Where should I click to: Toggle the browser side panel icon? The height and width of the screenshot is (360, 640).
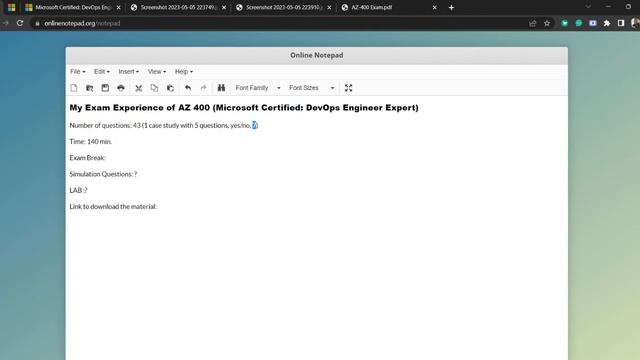click(621, 23)
